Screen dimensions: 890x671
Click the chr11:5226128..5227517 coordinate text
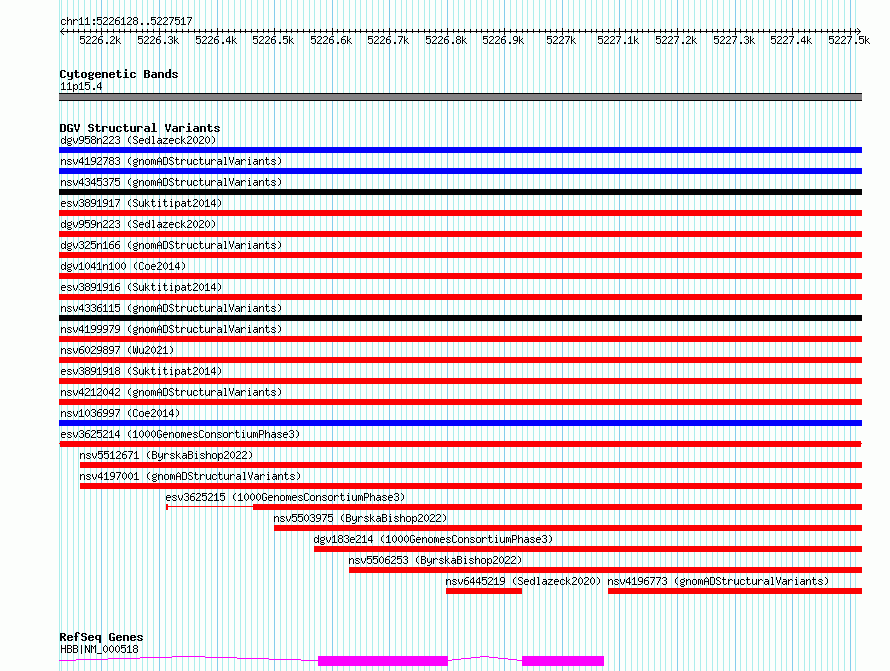point(126,21)
